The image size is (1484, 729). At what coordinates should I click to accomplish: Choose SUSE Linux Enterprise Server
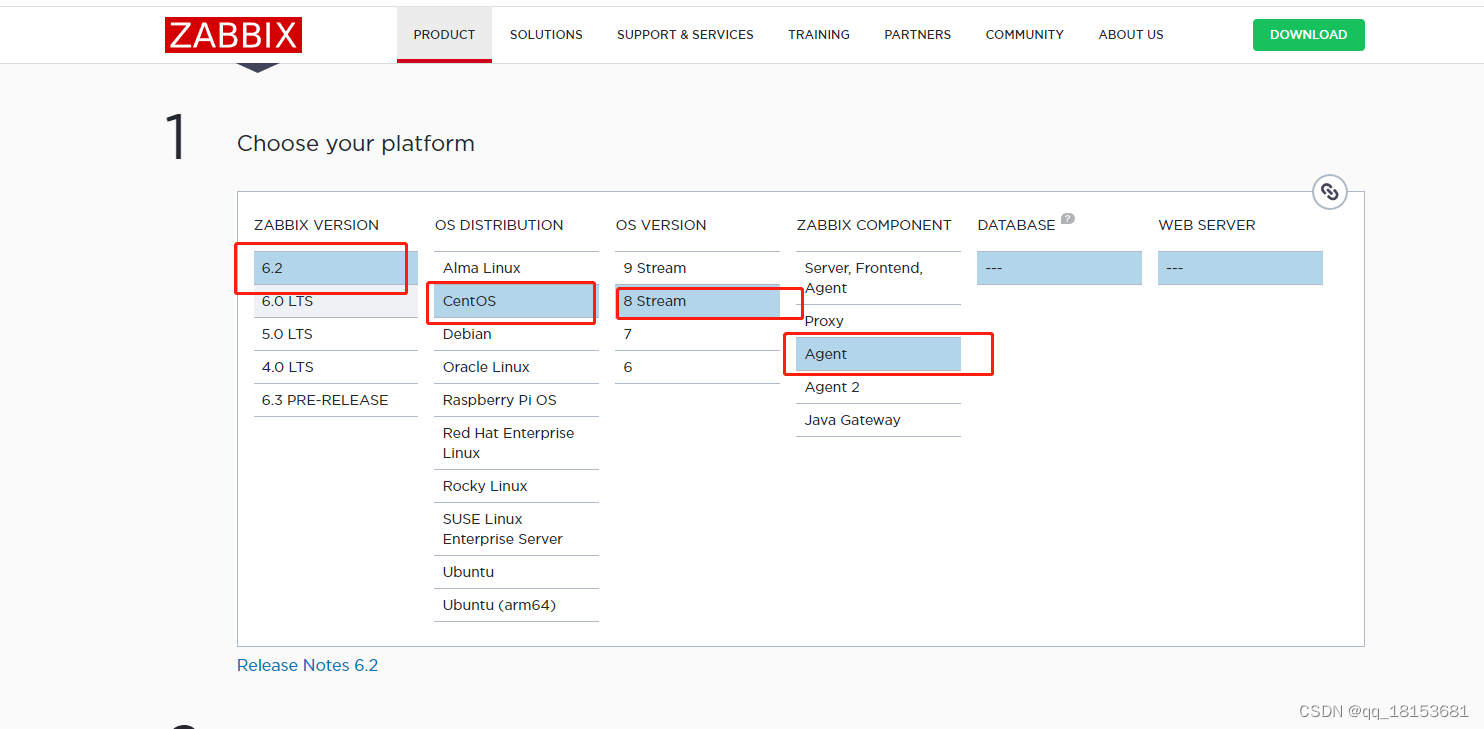tap(517, 529)
